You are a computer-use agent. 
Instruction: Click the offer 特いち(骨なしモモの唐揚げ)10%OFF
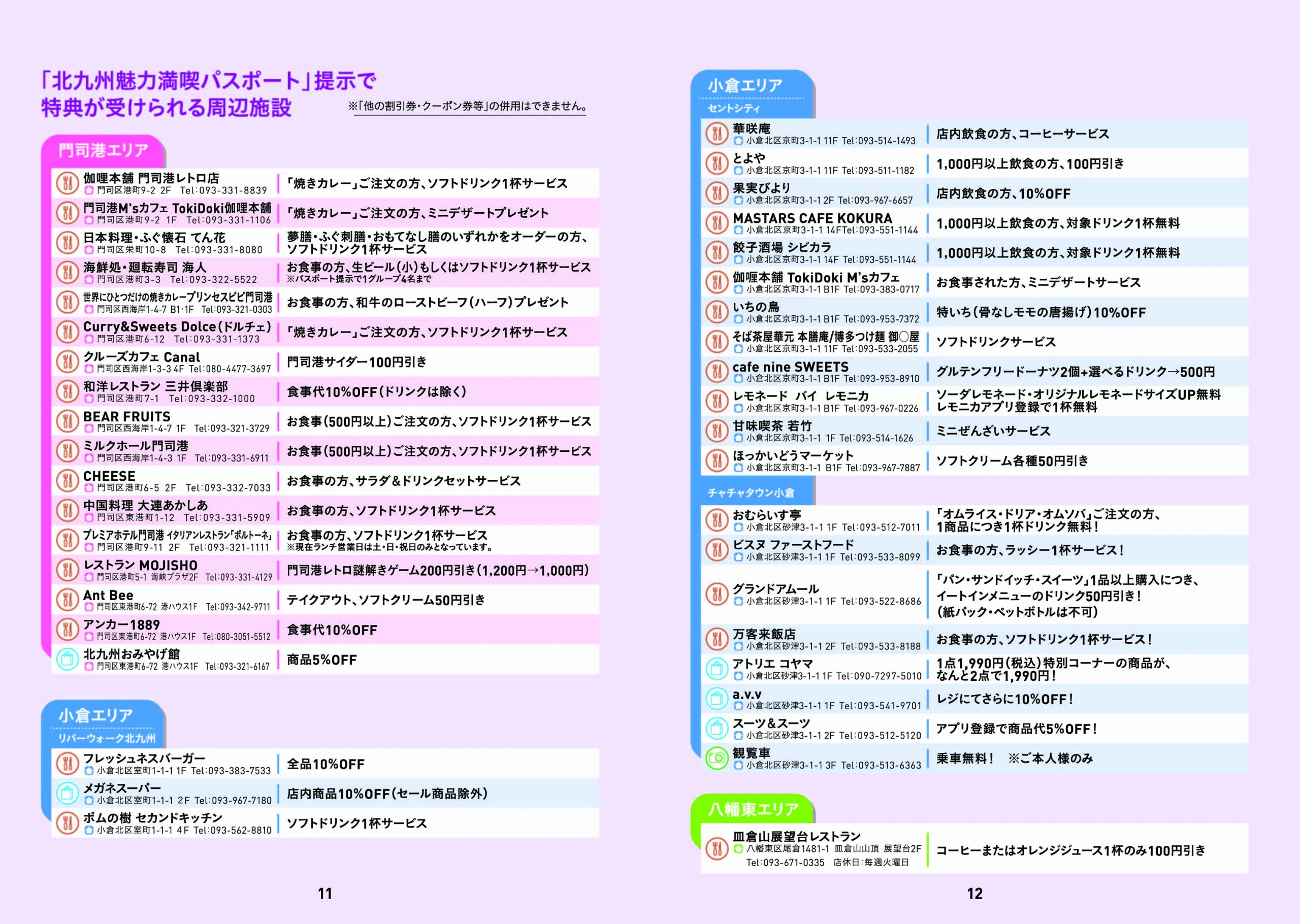coord(1041,312)
